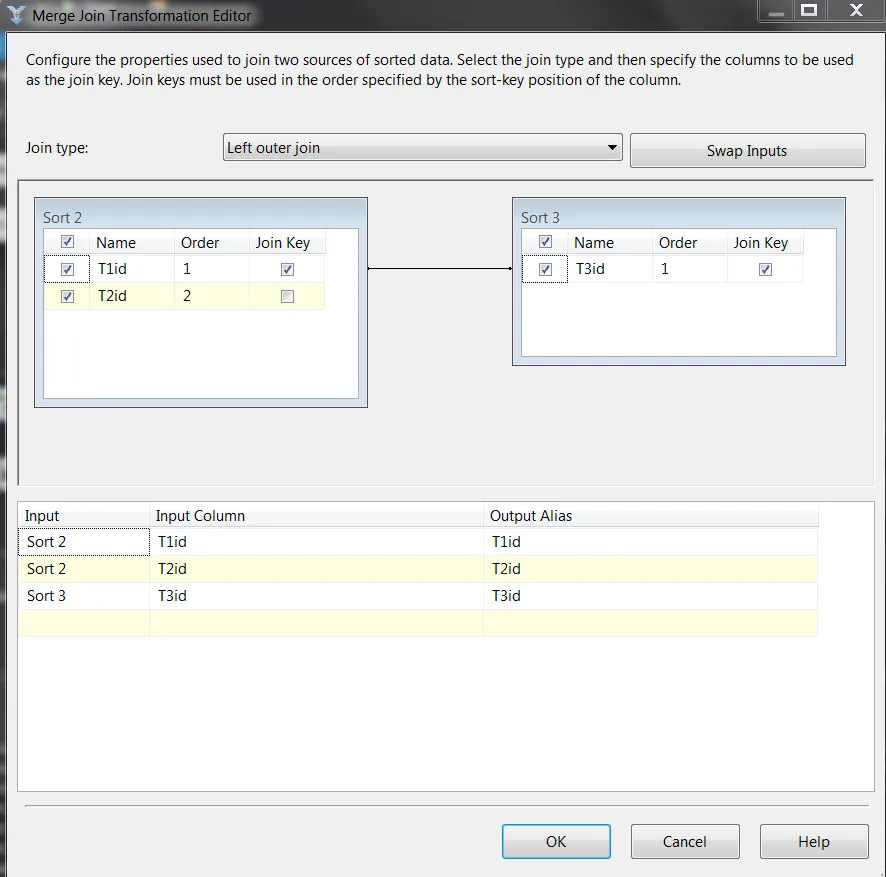Click the Order header in Sort 2 table
This screenshot has height=877, width=886.
(211, 242)
